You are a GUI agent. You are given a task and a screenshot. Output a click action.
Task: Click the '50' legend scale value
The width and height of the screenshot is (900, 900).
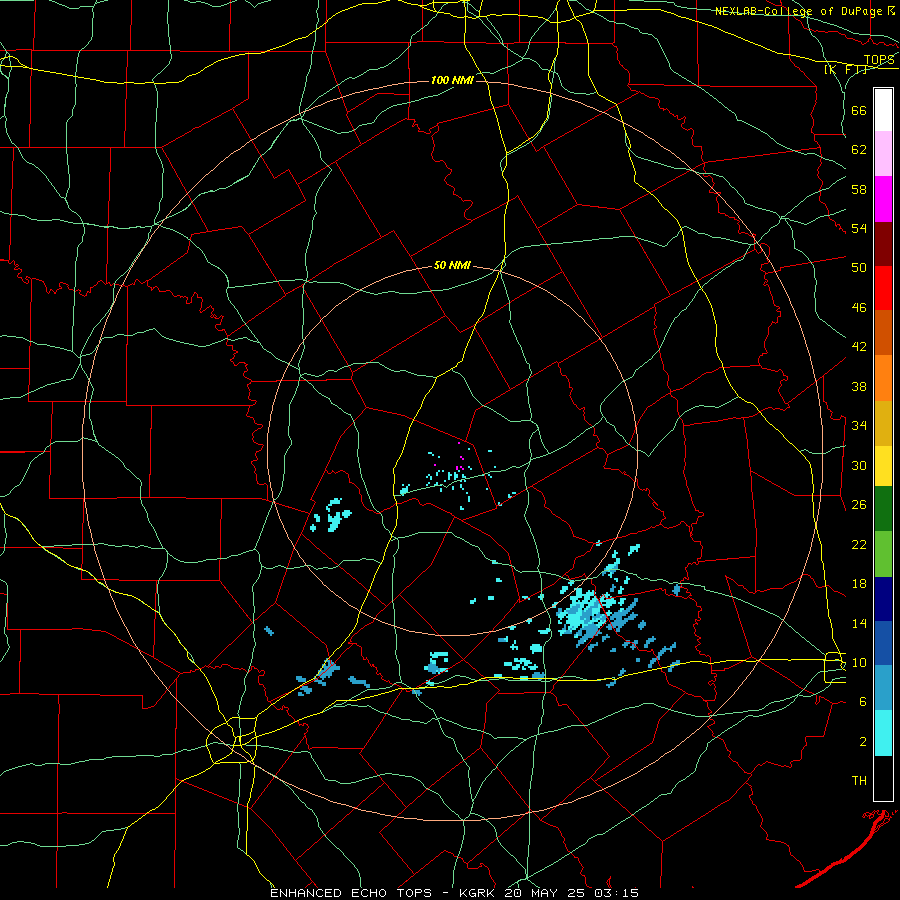coord(859,268)
